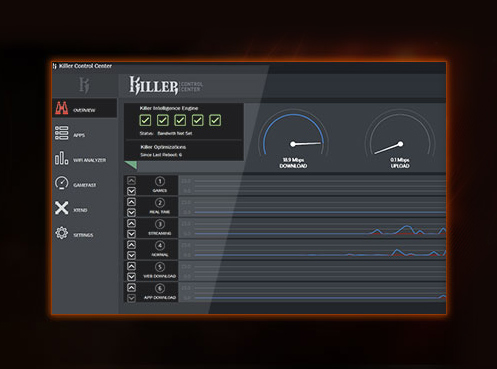Image resolution: width=497 pixels, height=369 pixels.
Task: Click the Normal bandwidth graph
Action: 313,249
